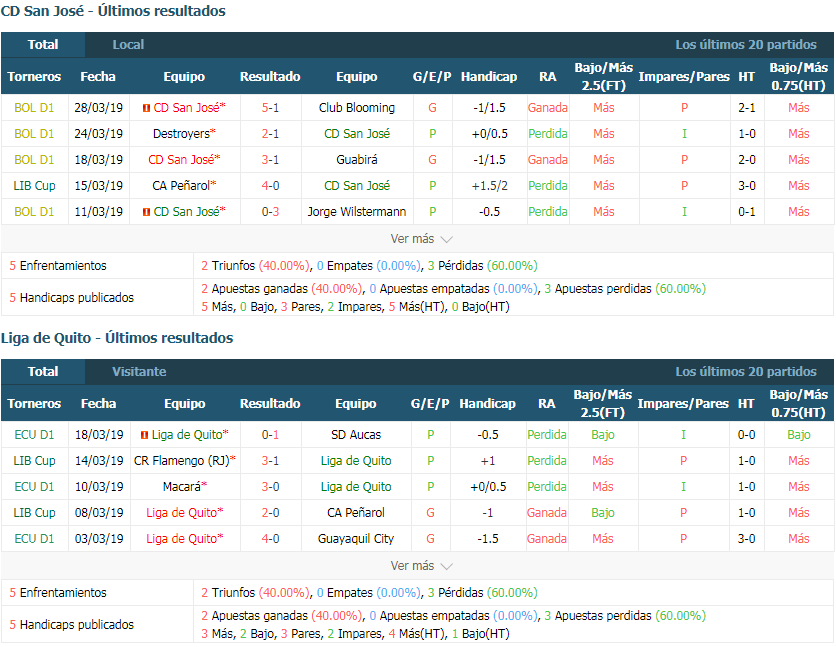Click ECU D1 tournament on 10/03/19

pos(34,487)
